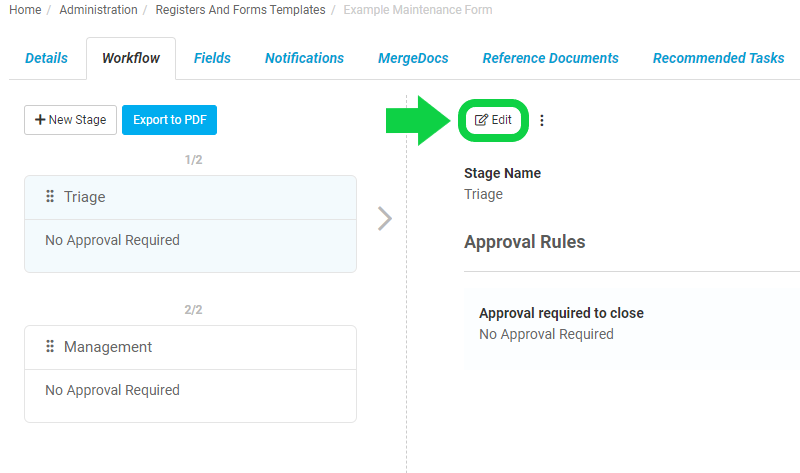
Task: Switch to the Details tab
Action: (46, 58)
